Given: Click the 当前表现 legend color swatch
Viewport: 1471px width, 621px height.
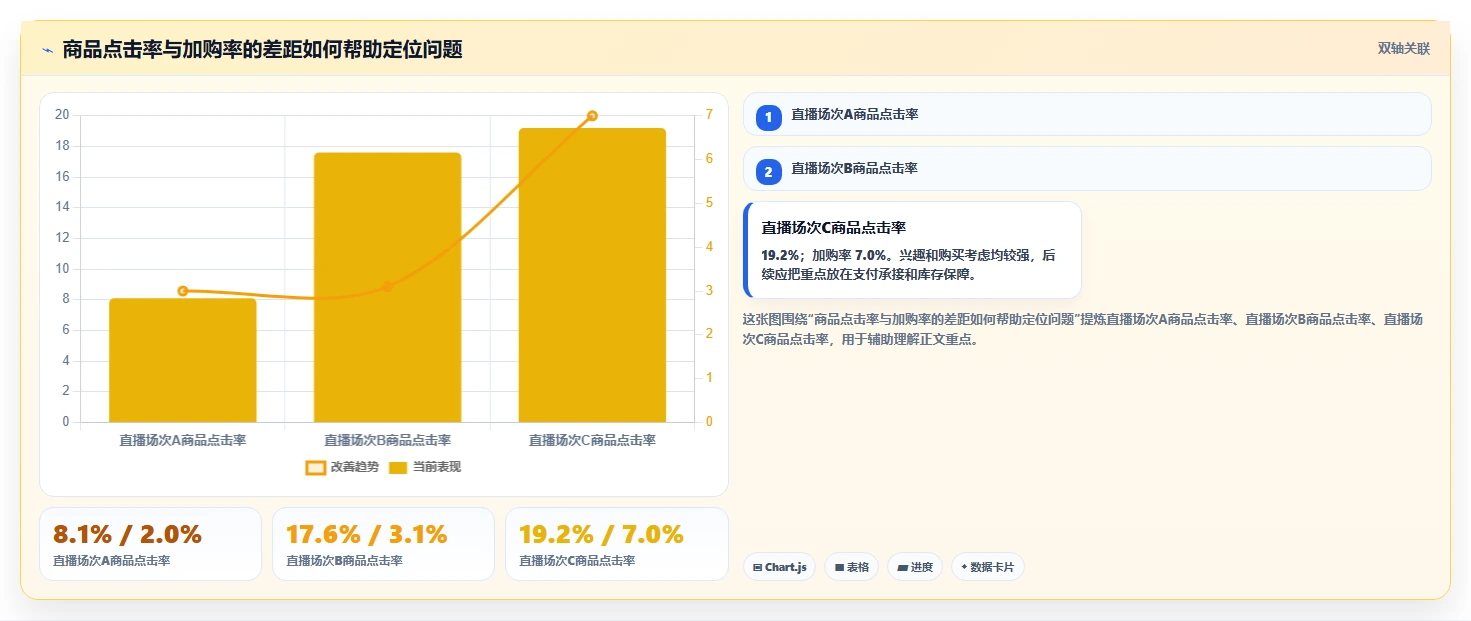Looking at the screenshot, I should (x=398, y=467).
